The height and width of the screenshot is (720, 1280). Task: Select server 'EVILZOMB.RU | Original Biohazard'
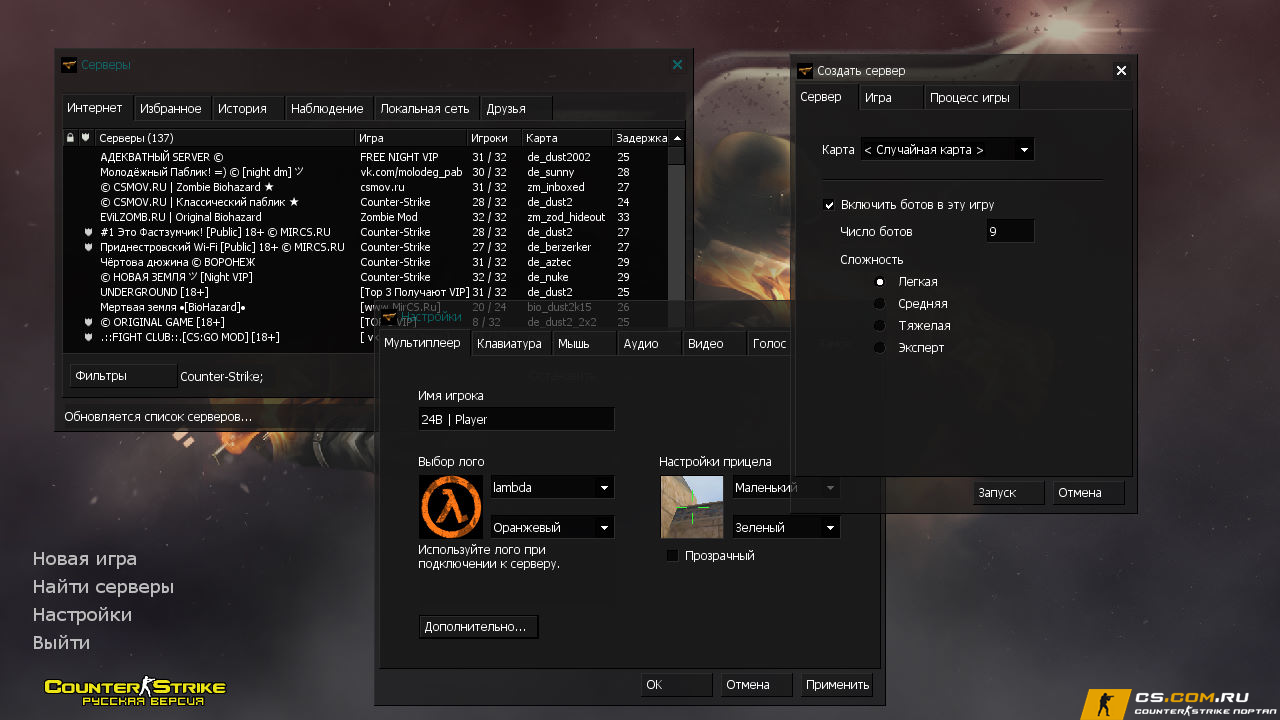pyautogui.click(x=366, y=217)
